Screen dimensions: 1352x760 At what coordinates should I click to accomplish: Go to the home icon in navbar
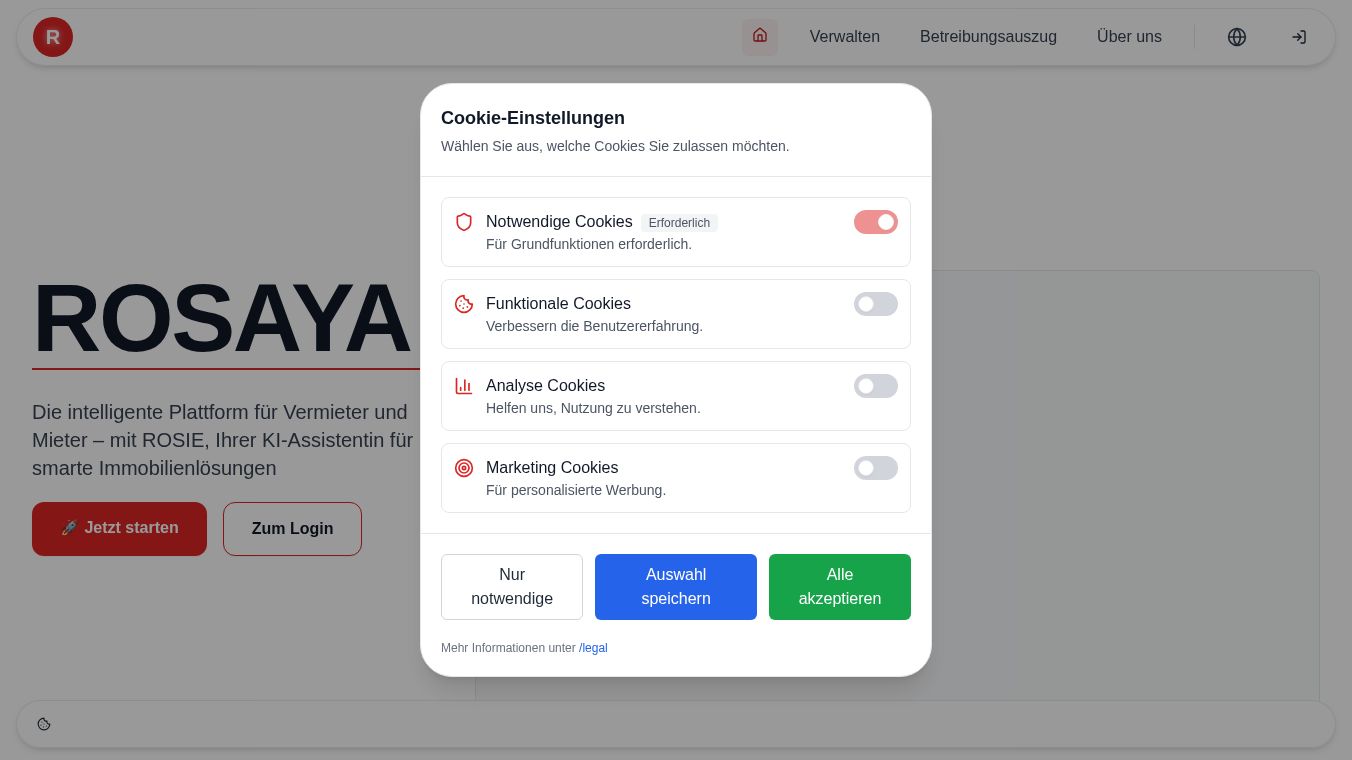760,36
